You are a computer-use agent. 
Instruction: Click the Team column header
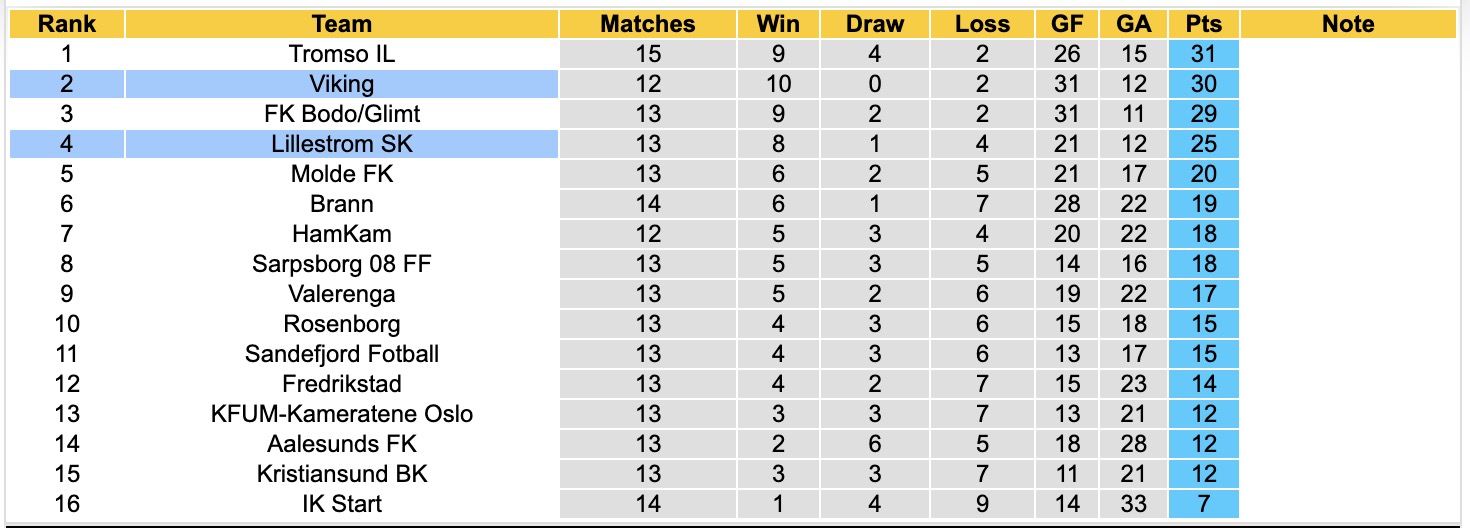341,24
